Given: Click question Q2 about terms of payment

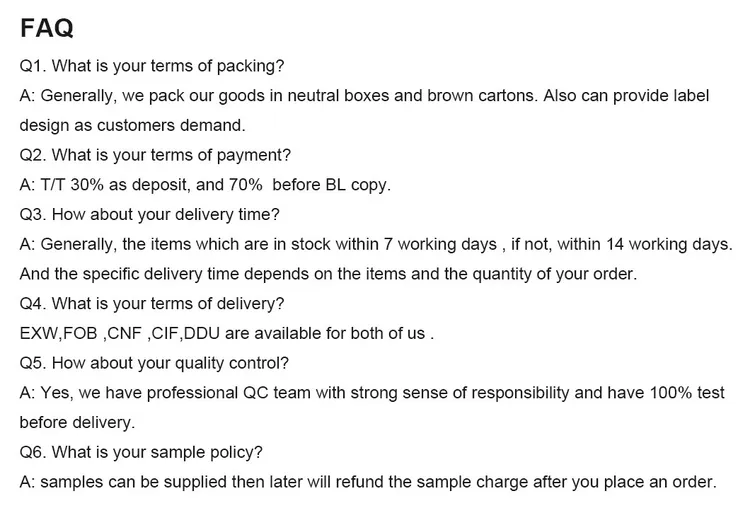Looking at the screenshot, I should pos(155,155).
